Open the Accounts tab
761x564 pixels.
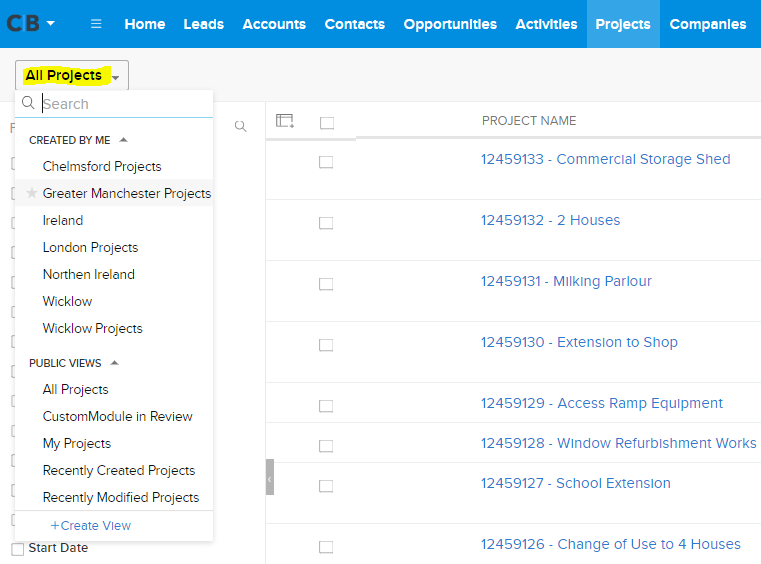pos(274,24)
